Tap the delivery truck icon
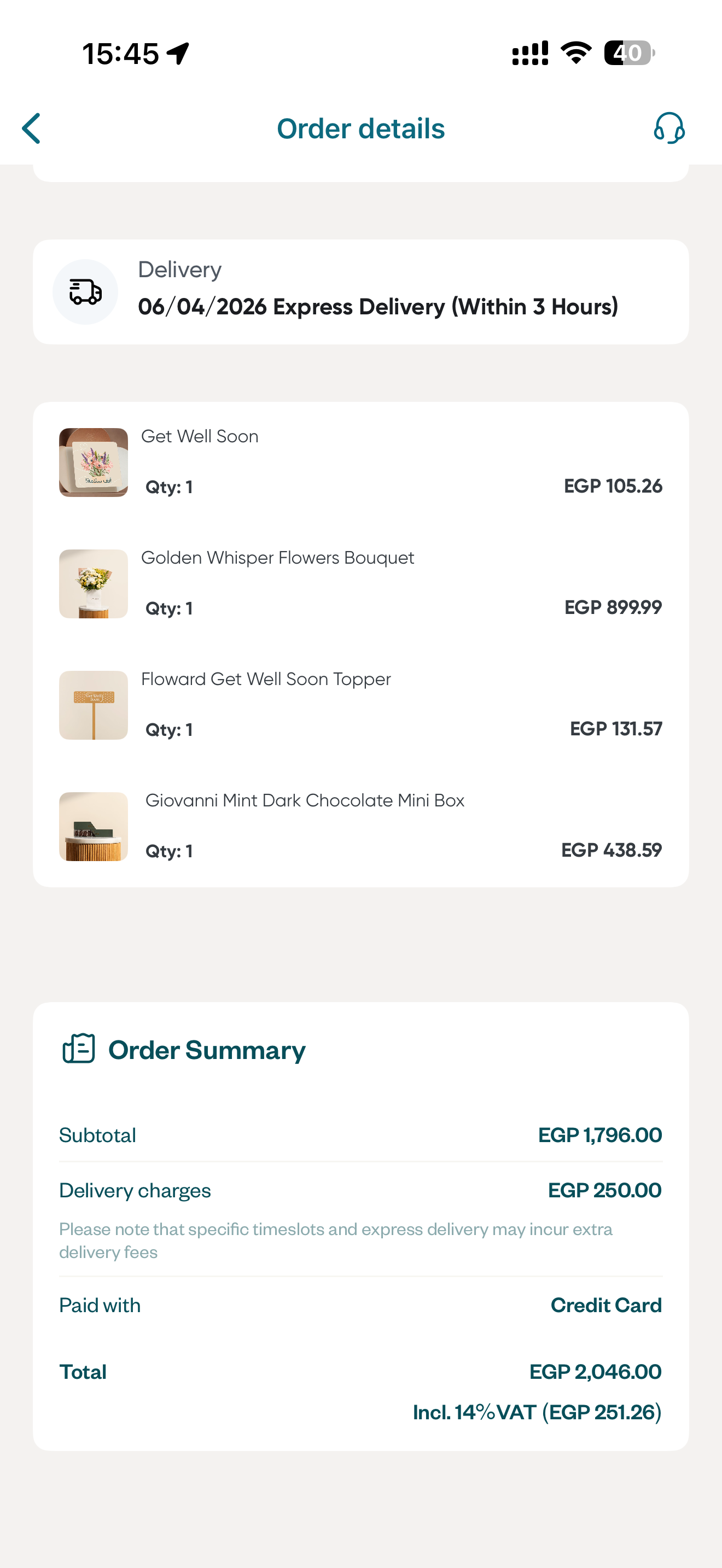 click(85, 291)
